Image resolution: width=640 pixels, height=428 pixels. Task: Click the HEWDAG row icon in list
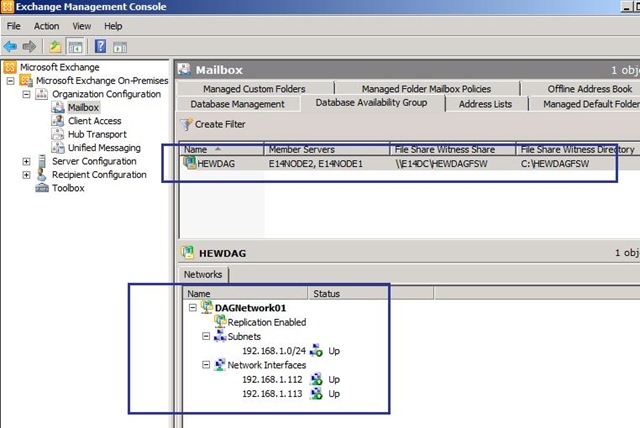[x=190, y=163]
